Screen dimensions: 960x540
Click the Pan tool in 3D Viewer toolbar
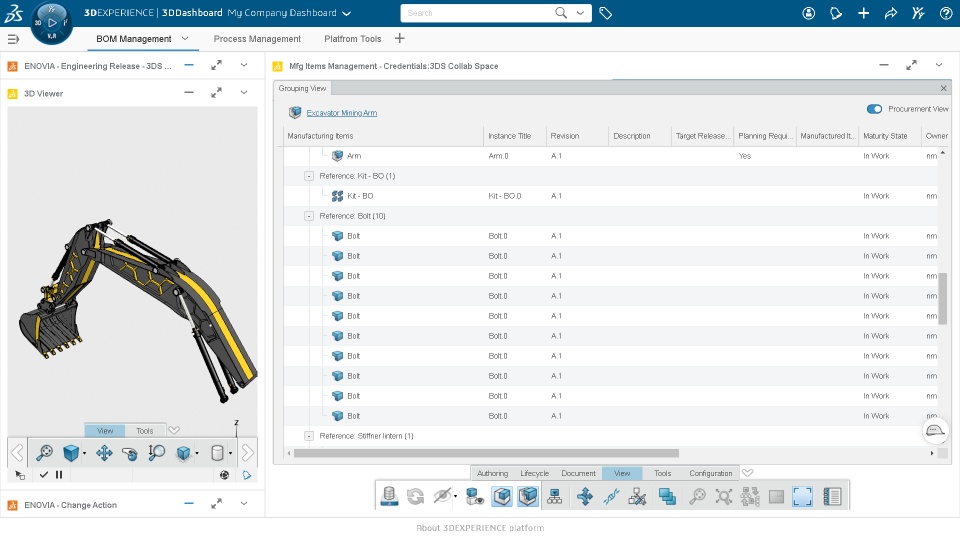(x=104, y=453)
